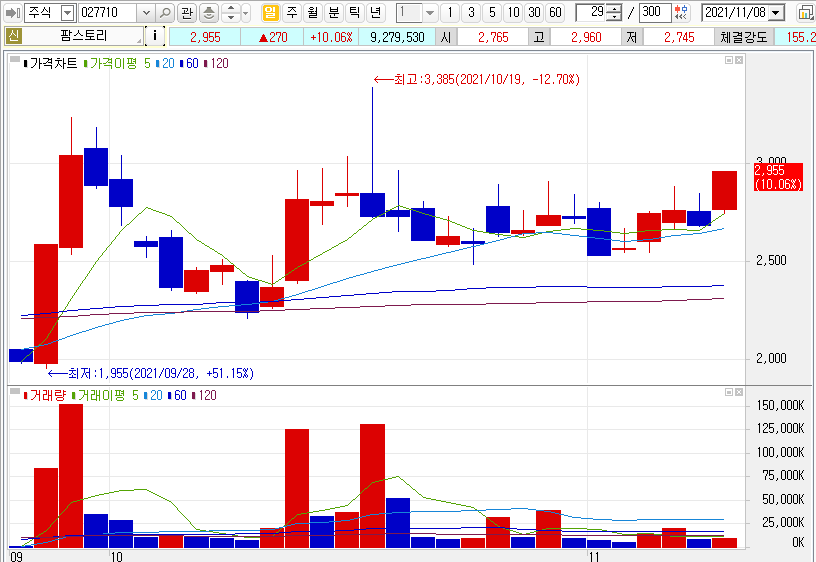Click the 신 badge beside stock name
Image resolution: width=816 pixels, height=562 pixels.
14,36
